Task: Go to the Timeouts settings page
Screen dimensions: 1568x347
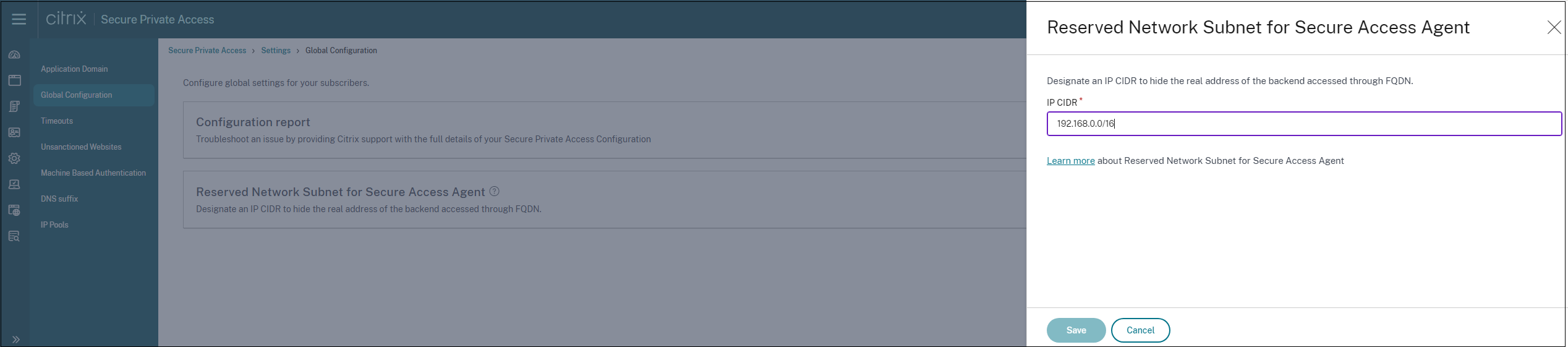Action: coord(57,121)
